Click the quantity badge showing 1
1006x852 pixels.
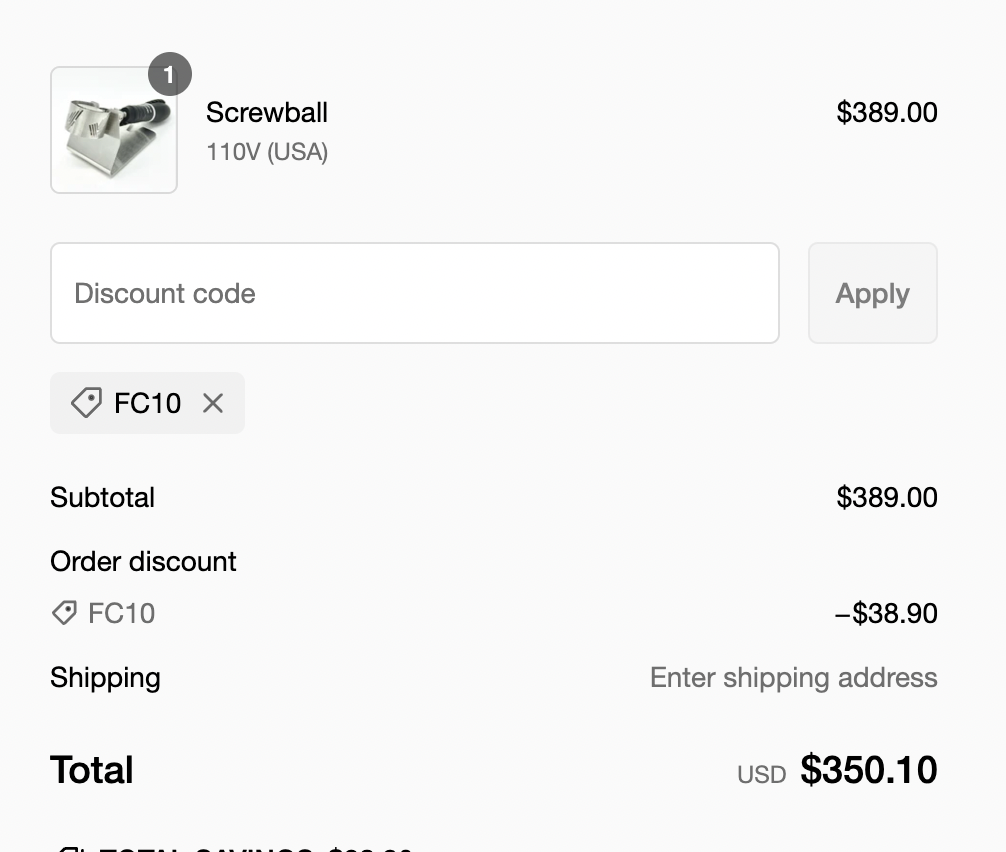pyautogui.click(x=169, y=74)
